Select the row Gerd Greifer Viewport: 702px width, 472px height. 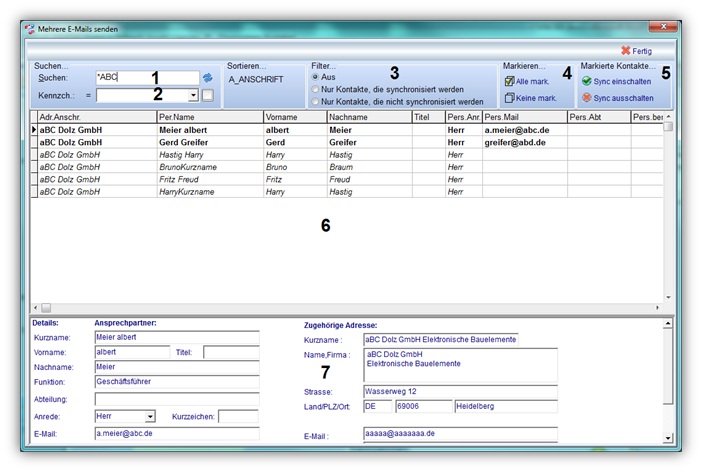347,142
